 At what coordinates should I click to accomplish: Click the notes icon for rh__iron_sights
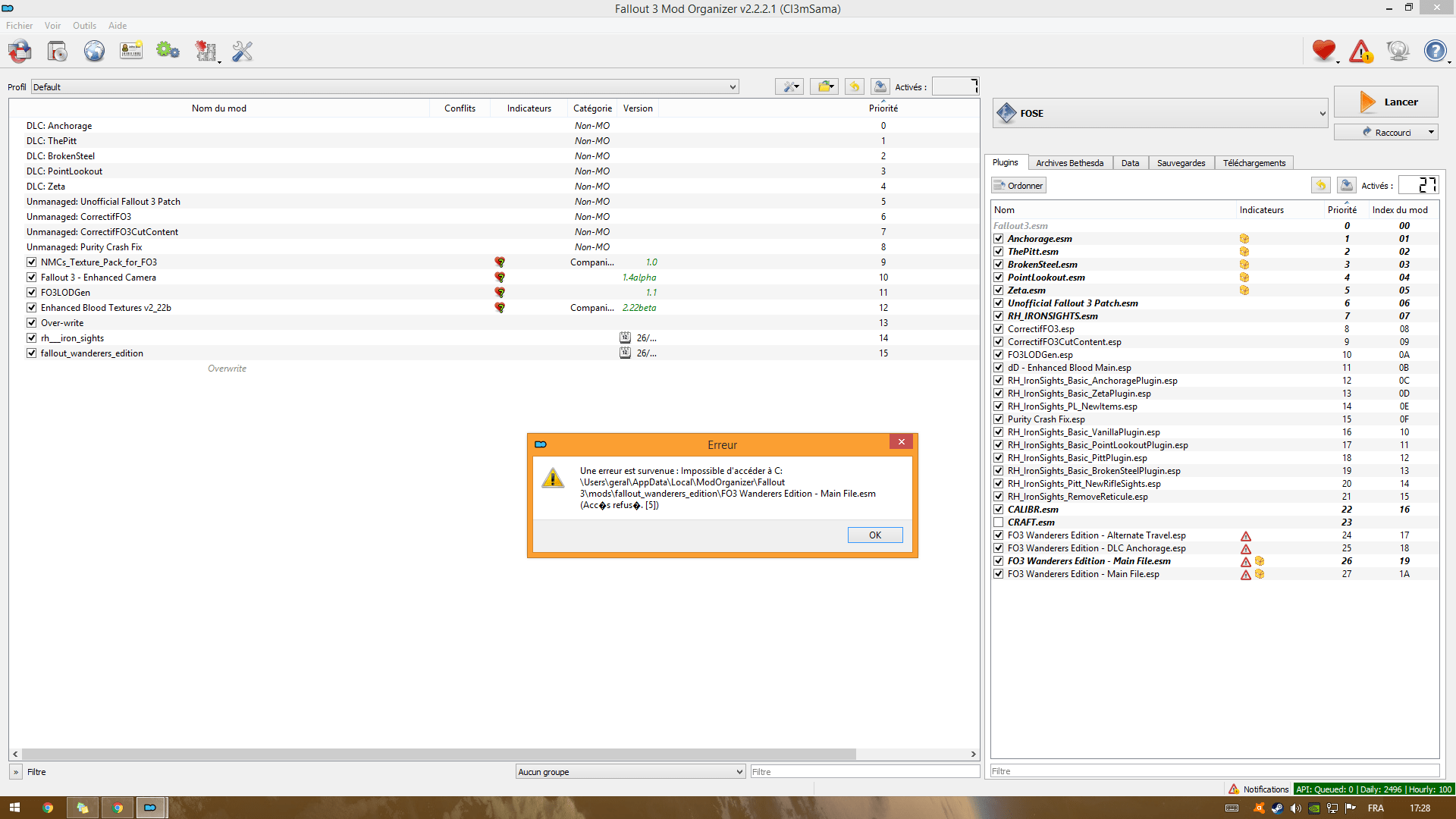point(625,338)
